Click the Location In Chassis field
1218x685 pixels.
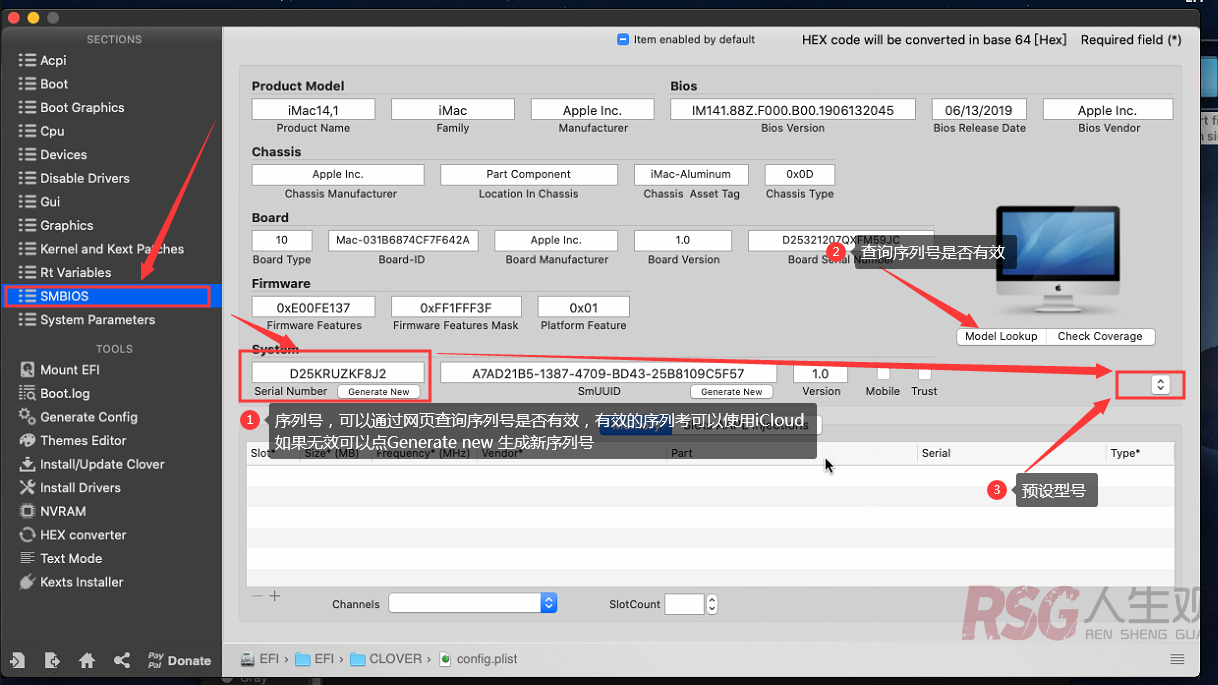click(529, 174)
